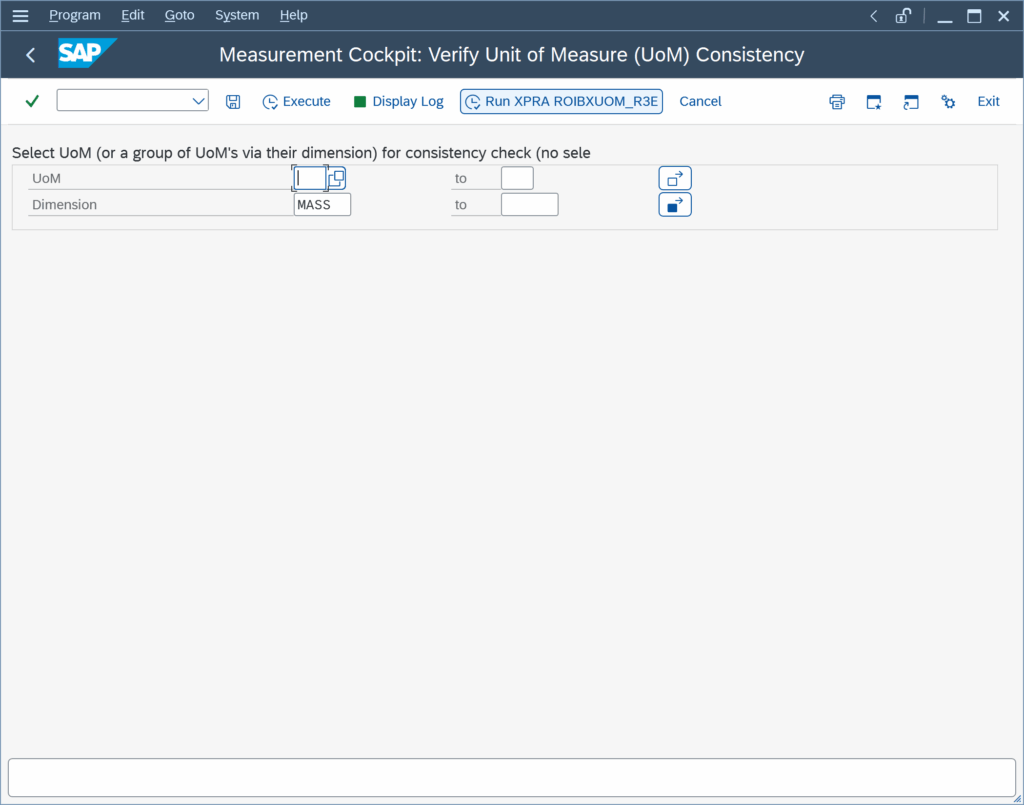The height and width of the screenshot is (805, 1024).
Task: Click the Print icon in toolbar
Action: [x=837, y=101]
